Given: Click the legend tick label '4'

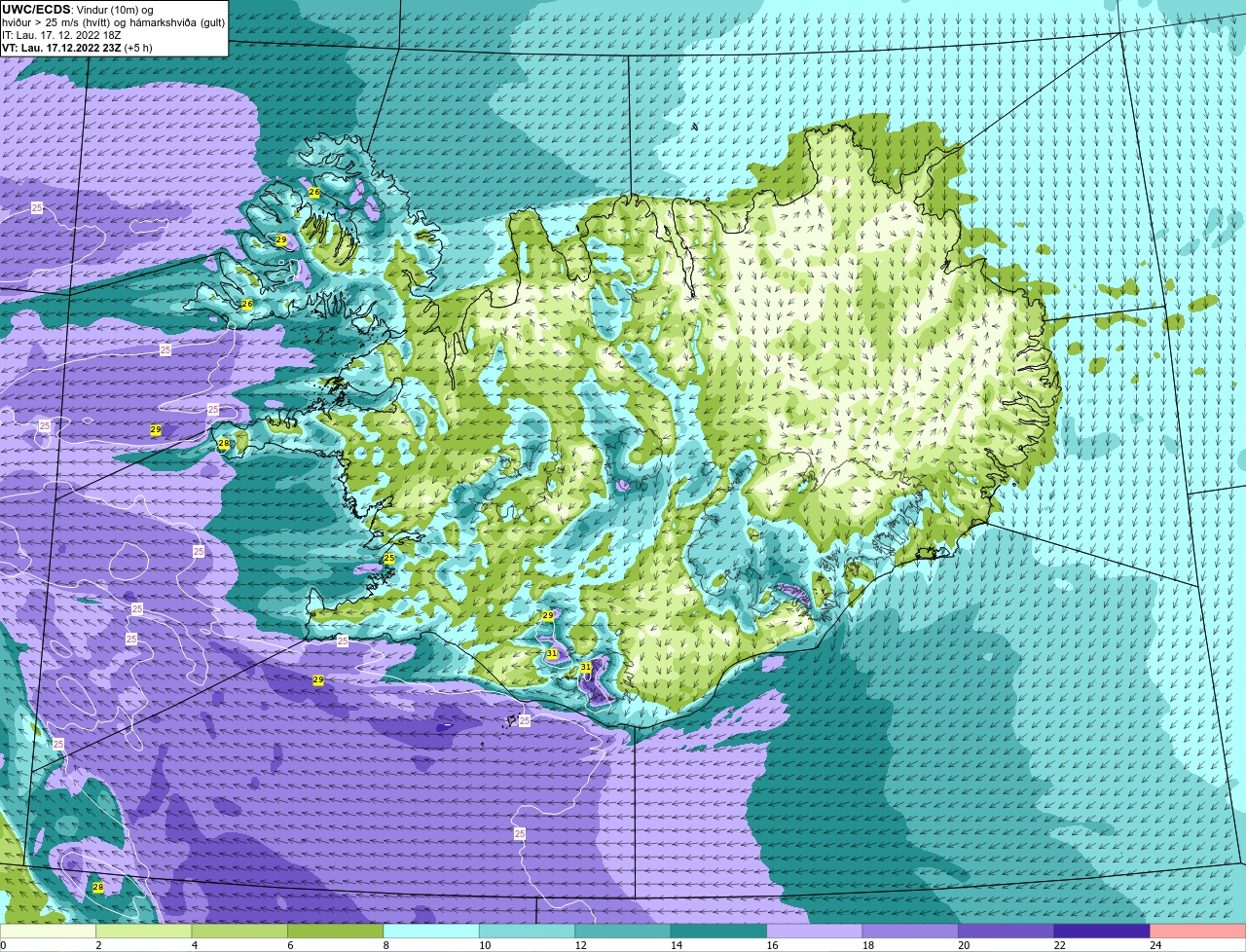Looking at the screenshot, I should (x=195, y=945).
